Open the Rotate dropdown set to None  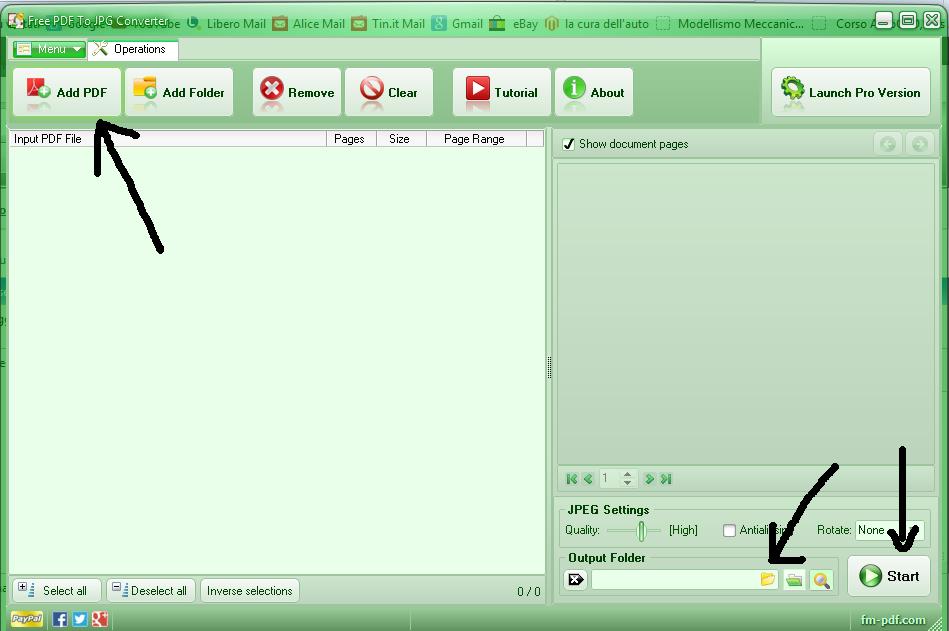pos(889,530)
